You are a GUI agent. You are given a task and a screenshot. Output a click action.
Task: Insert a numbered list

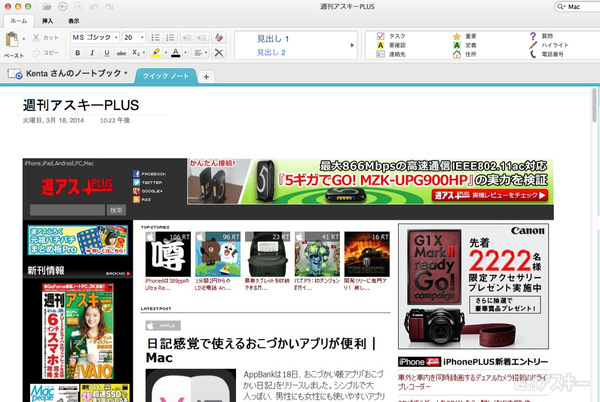(170, 37)
